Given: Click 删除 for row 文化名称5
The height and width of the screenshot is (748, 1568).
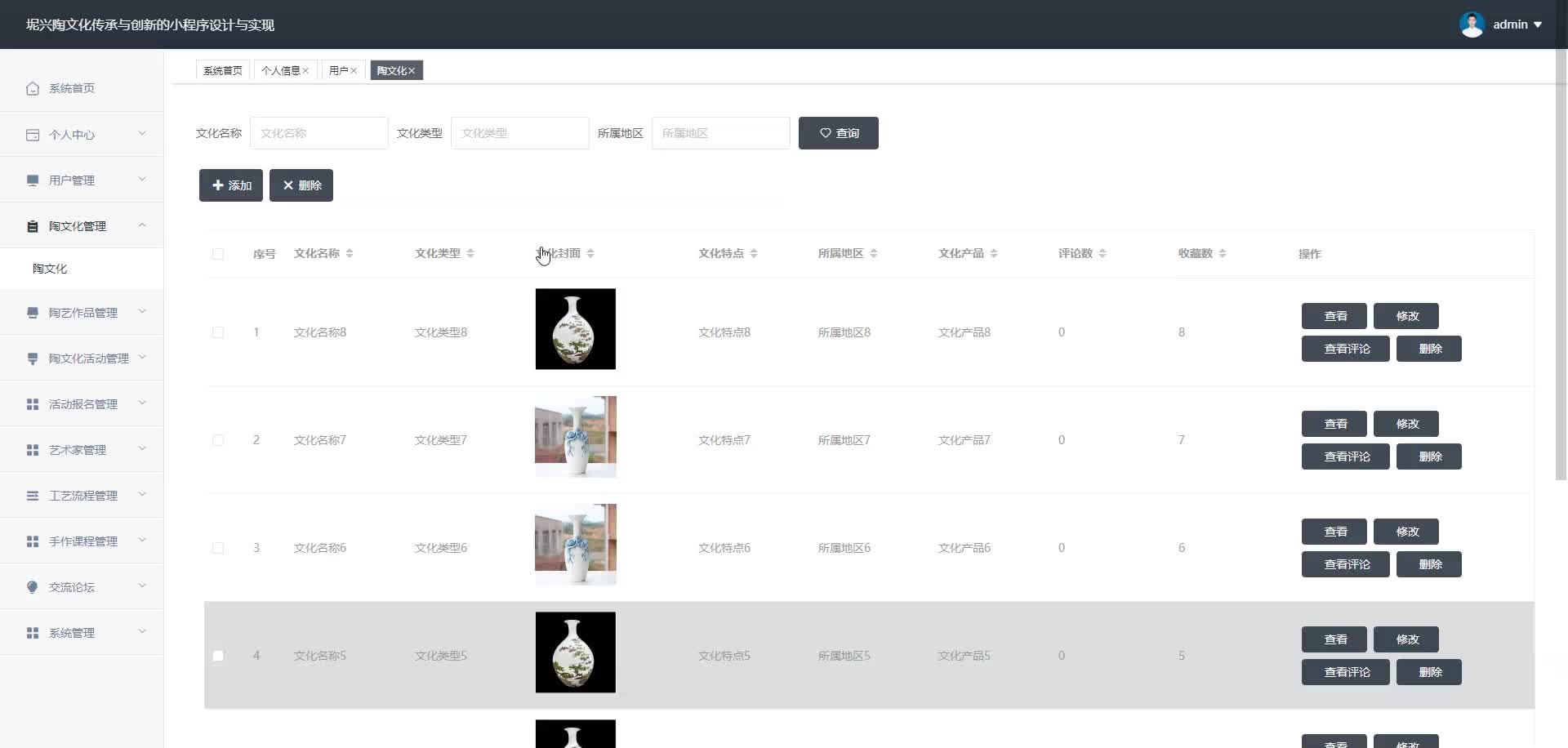Looking at the screenshot, I should coord(1429,672).
